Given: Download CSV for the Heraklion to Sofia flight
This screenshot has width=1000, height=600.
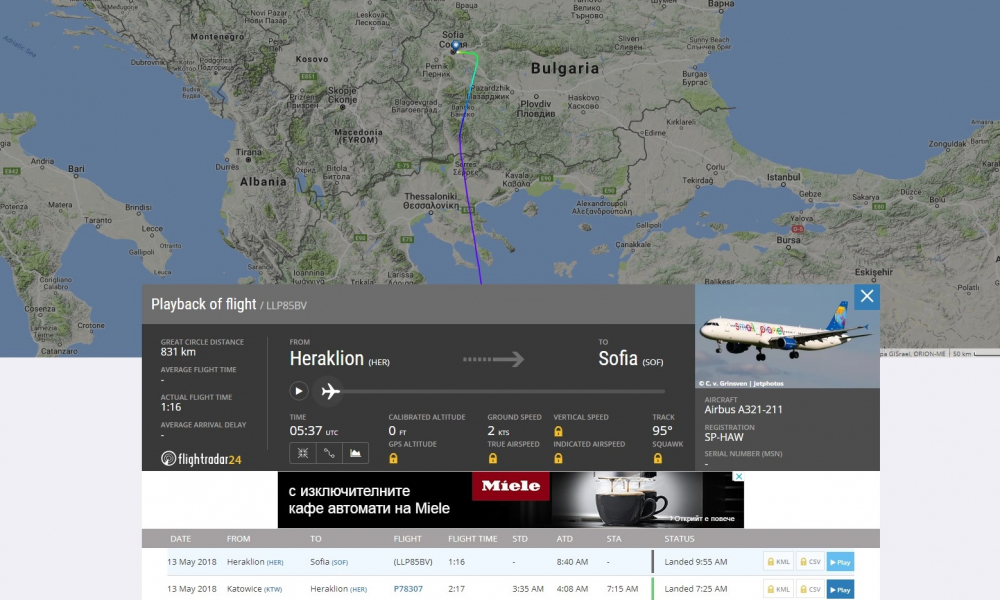Looking at the screenshot, I should click(x=810, y=562).
